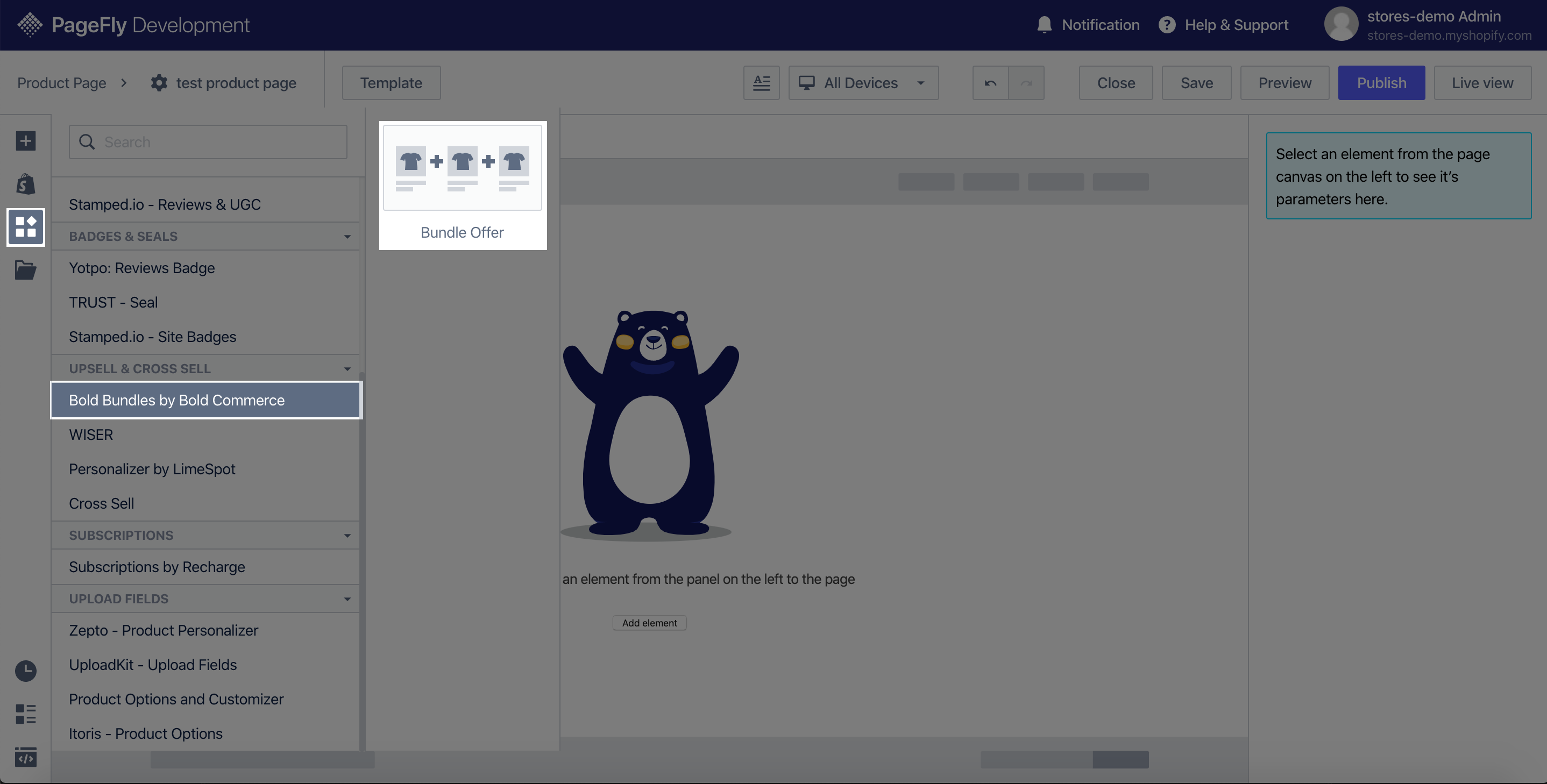
Task: Select Yotpo: Reviews Badge item
Action: [x=206, y=268]
